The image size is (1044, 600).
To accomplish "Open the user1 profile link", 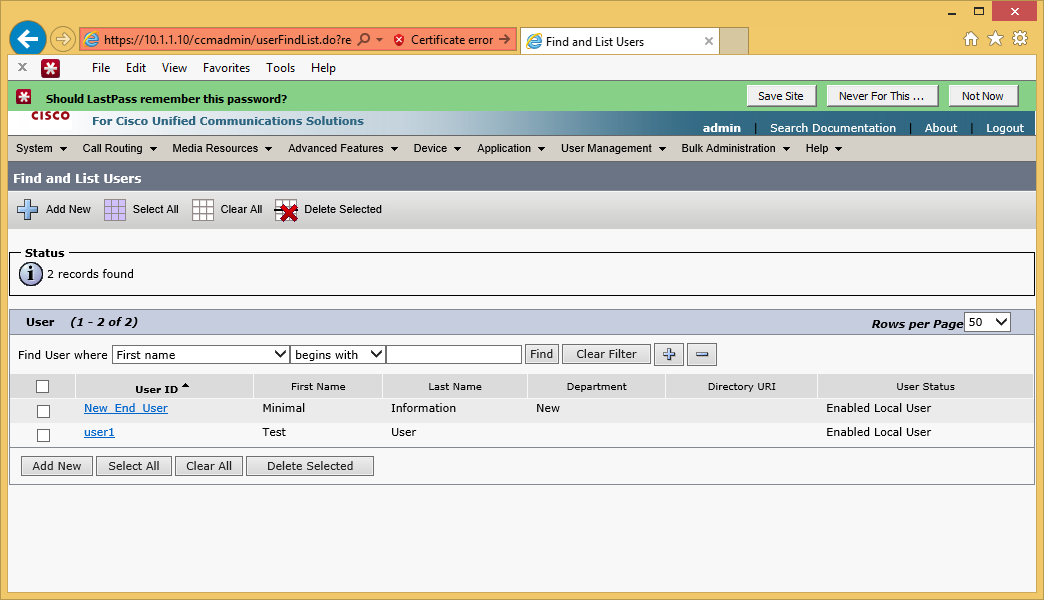I will pyautogui.click(x=99, y=432).
